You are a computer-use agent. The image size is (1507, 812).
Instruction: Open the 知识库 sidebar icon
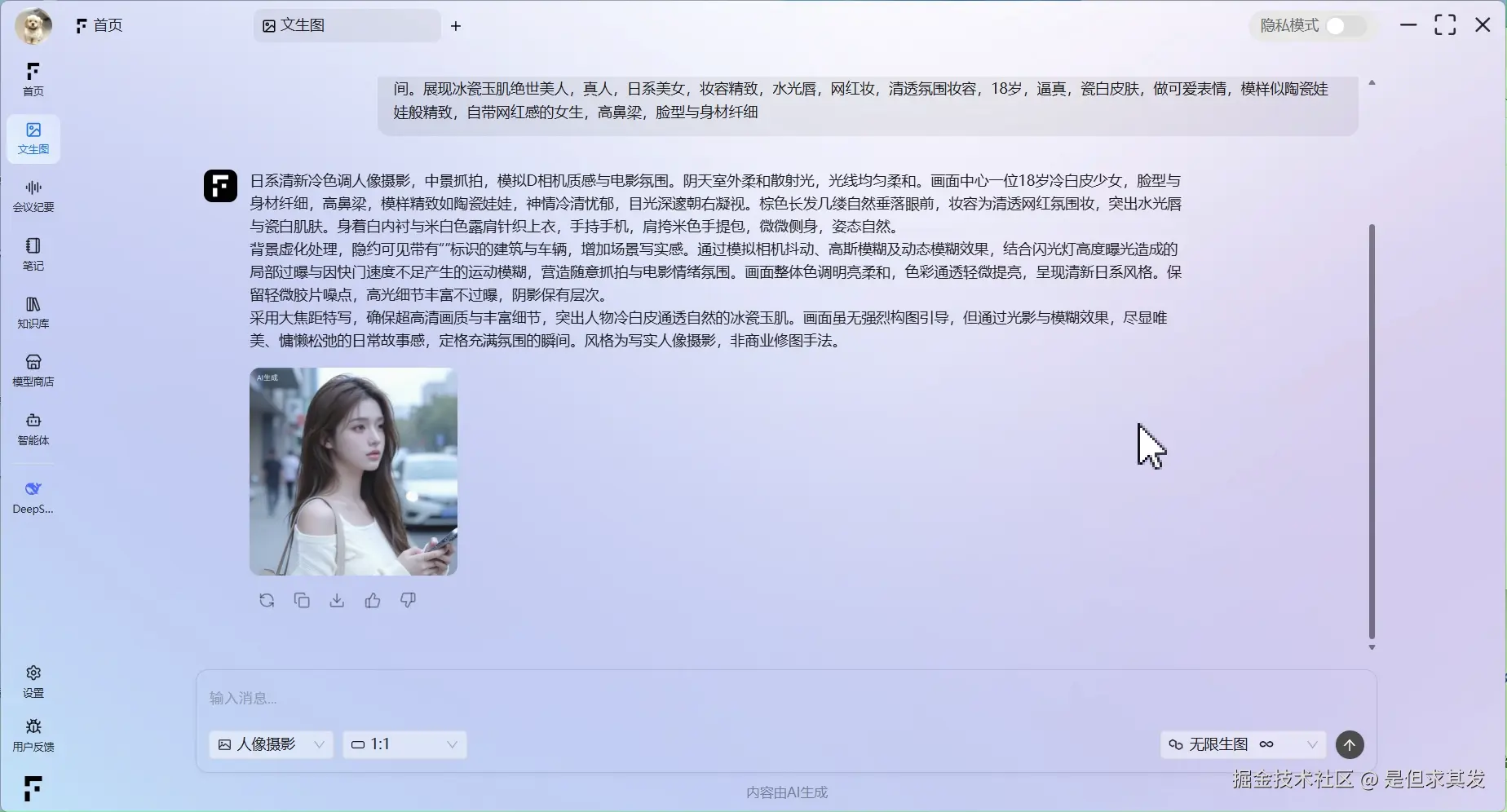pyautogui.click(x=33, y=311)
